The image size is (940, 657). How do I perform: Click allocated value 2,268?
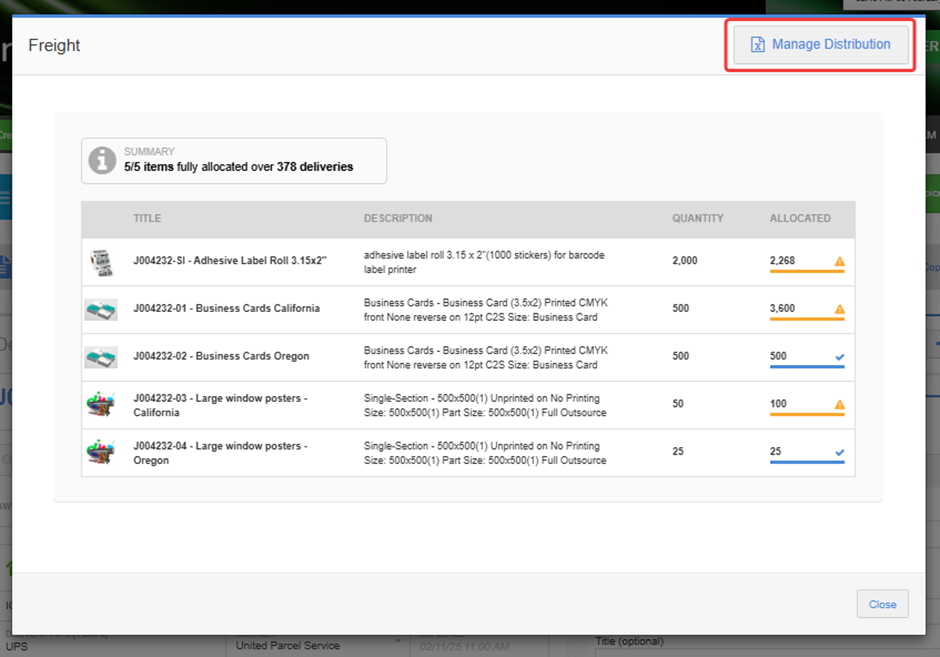click(782, 261)
